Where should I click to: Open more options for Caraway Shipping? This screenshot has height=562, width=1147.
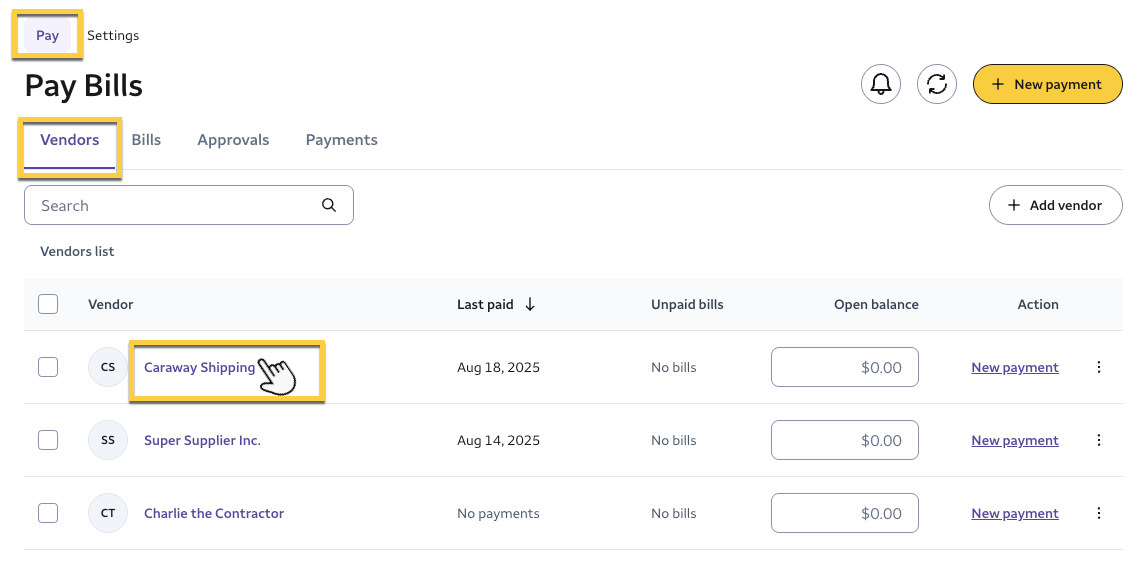coord(1099,367)
